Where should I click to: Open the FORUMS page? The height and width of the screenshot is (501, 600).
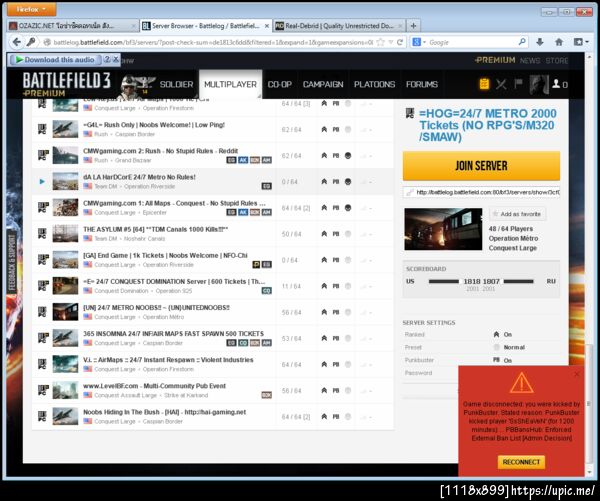pos(422,84)
